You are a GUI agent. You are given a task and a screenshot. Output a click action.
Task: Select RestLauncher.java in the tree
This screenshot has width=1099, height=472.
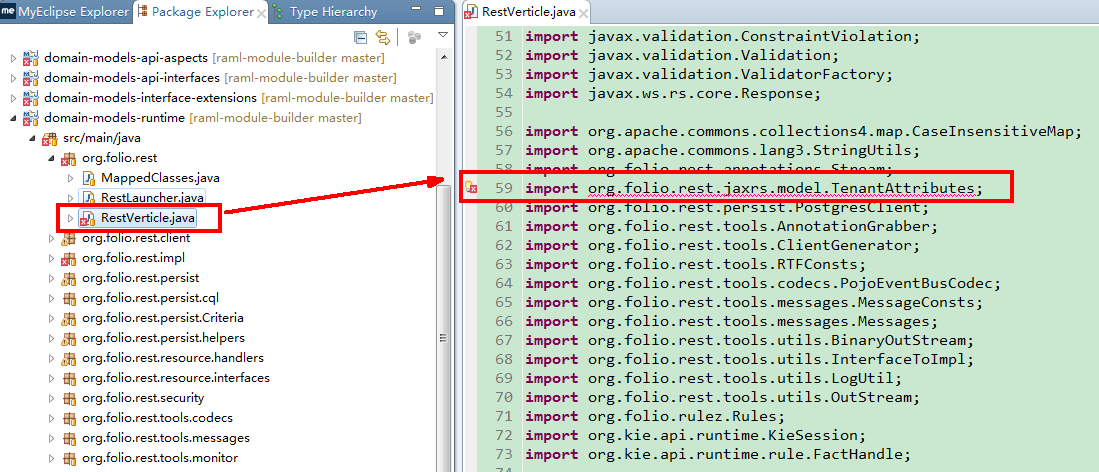pos(152,198)
